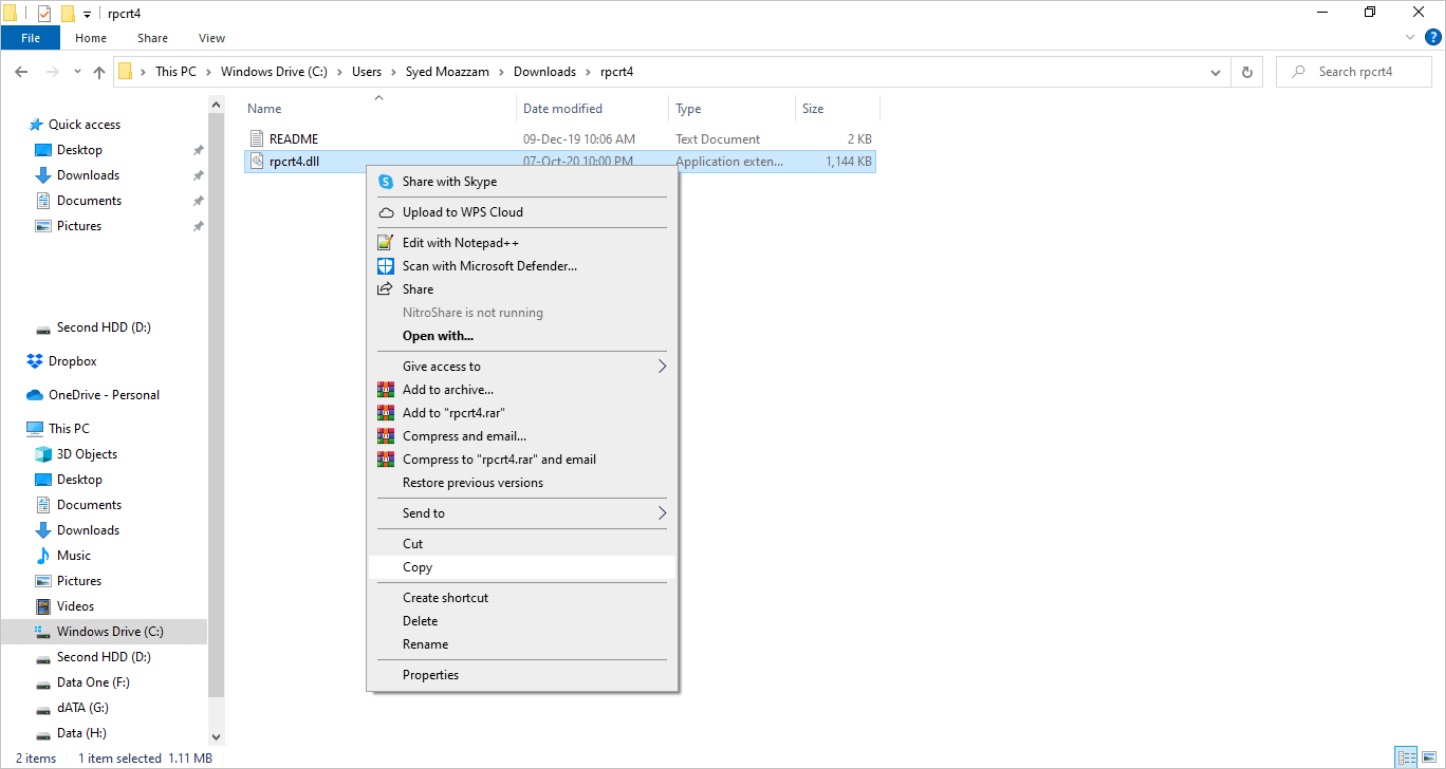Open the View ribbon tab
Image resolution: width=1446 pixels, height=769 pixels.
211,38
